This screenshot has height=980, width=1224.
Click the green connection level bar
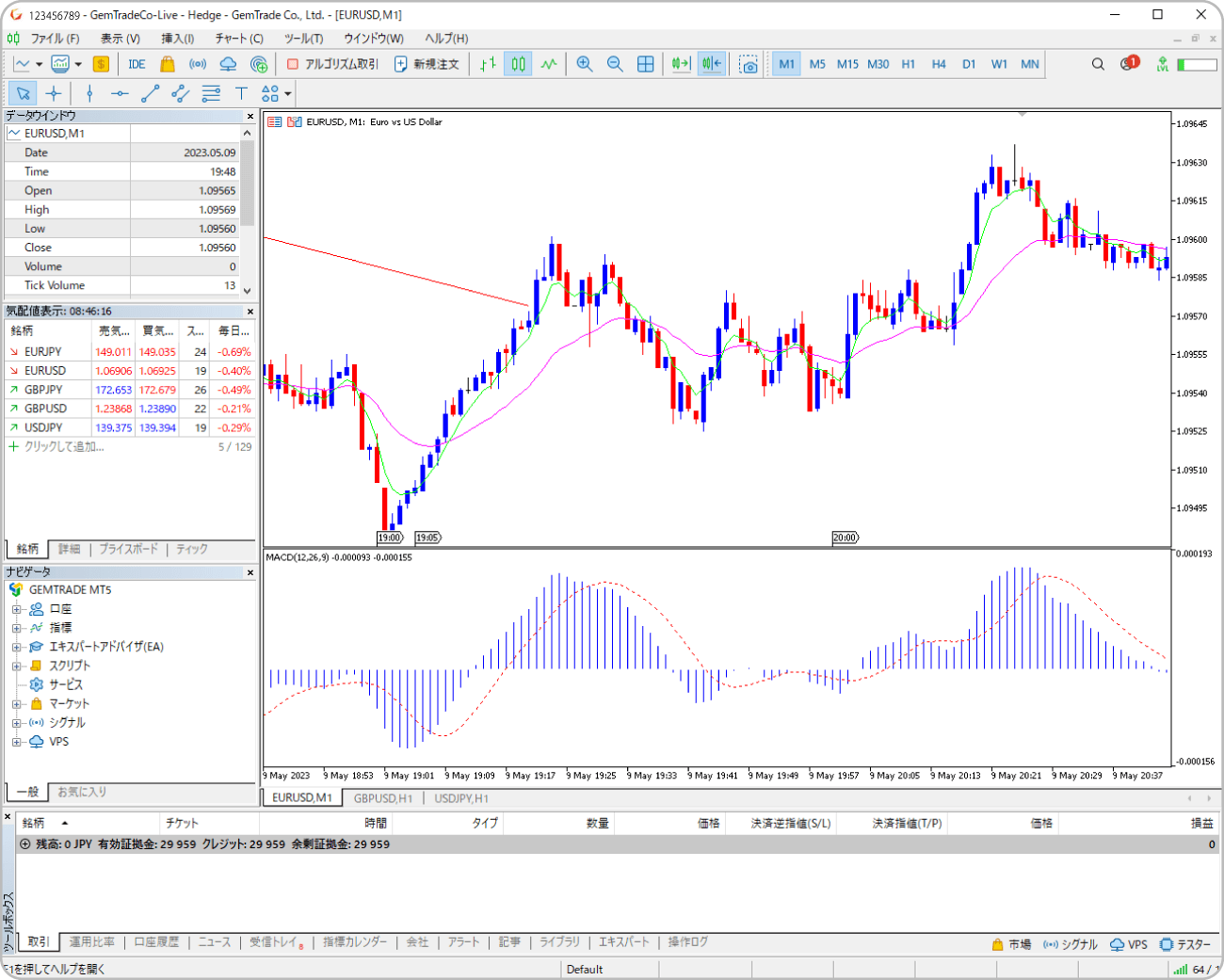click(1197, 64)
